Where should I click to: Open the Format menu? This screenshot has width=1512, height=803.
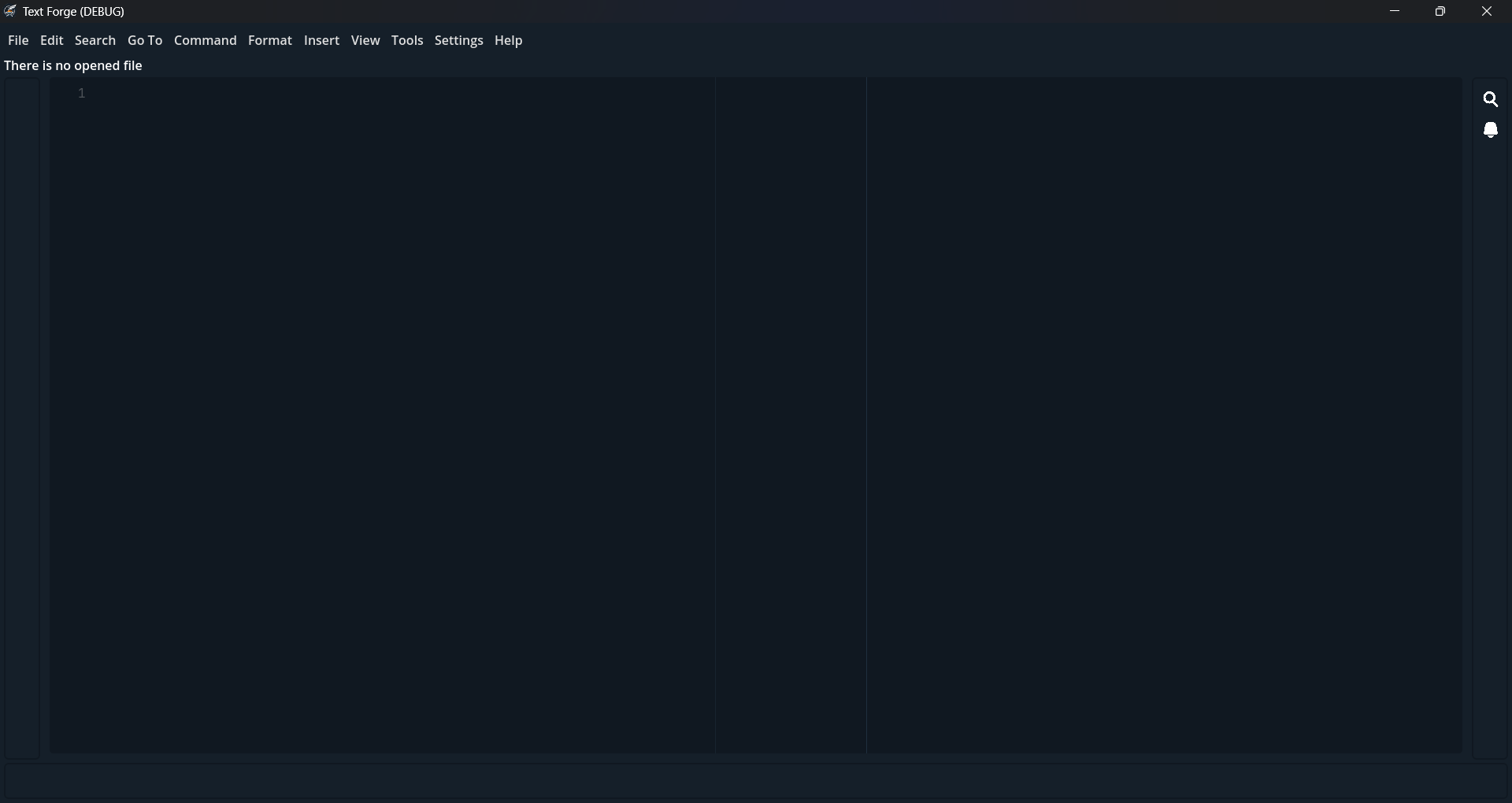click(x=270, y=41)
